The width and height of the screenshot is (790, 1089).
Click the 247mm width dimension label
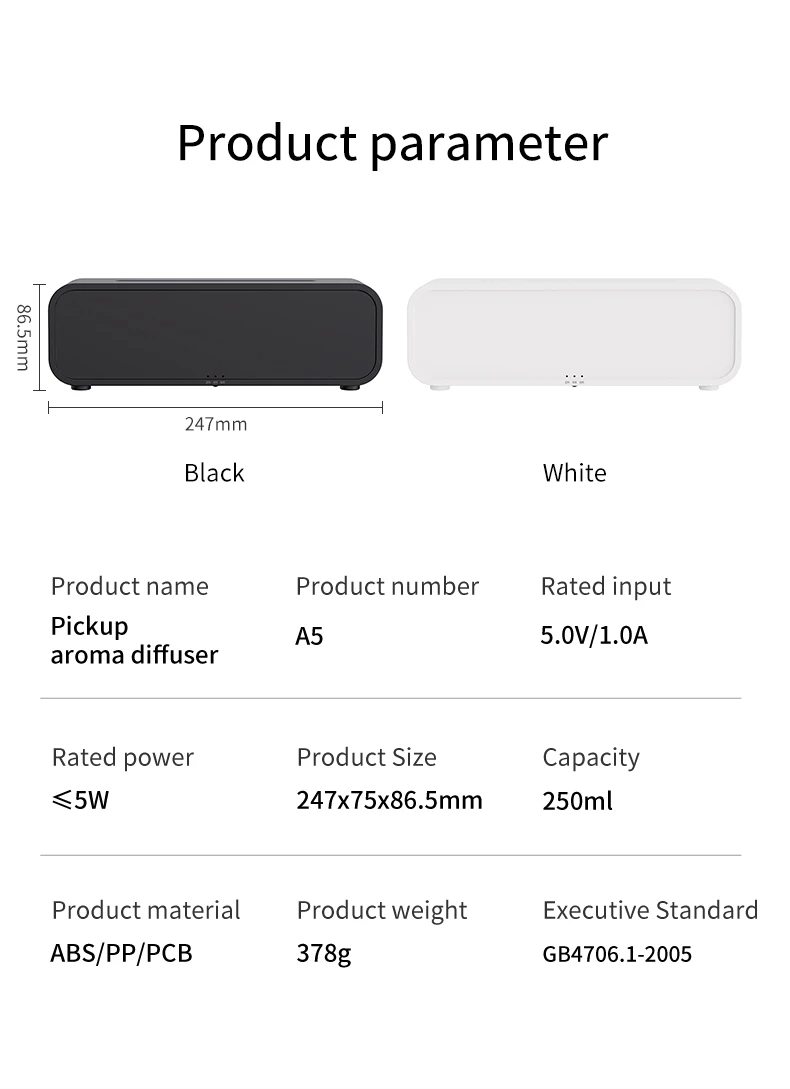pyautogui.click(x=215, y=424)
